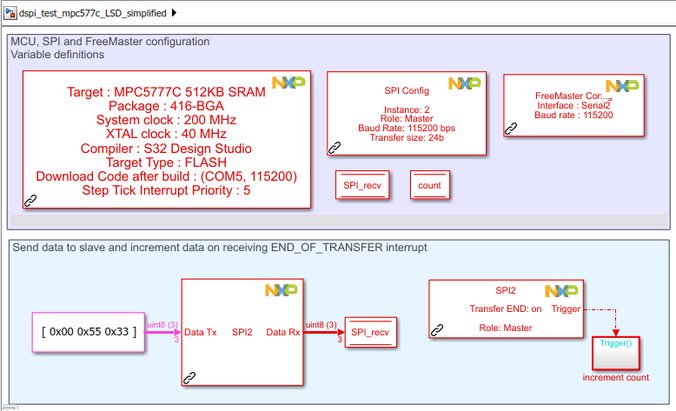Click the NXP logo on the FreeMaster Config block

point(623,86)
